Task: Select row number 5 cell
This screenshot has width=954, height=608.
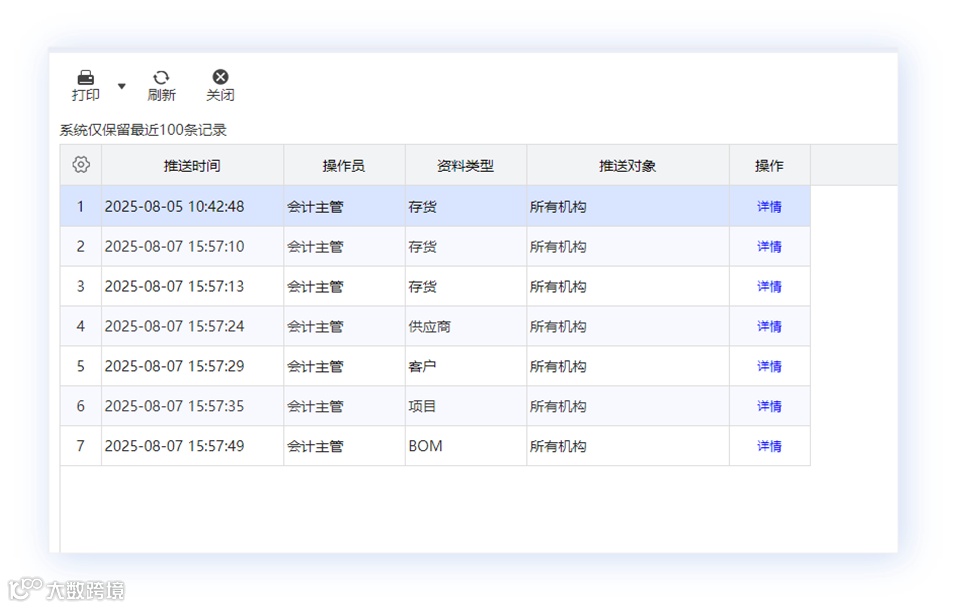Action: [80, 366]
